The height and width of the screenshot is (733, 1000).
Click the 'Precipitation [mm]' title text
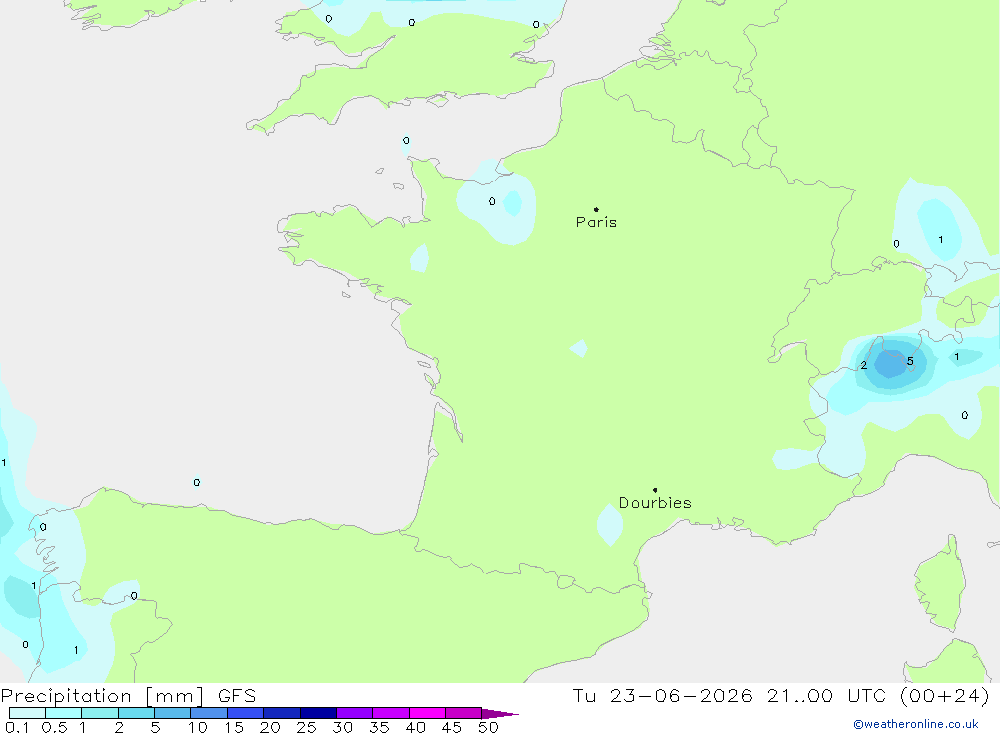pos(102,696)
